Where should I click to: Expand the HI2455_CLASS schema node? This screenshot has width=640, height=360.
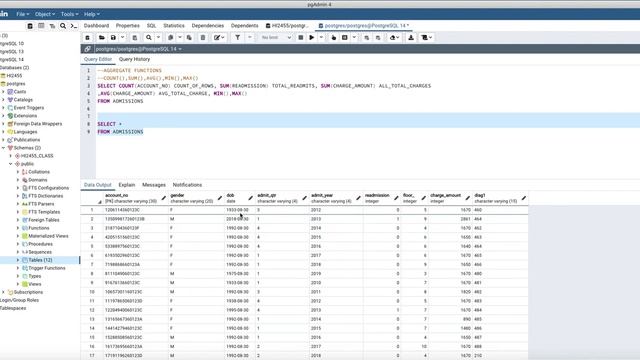pos(11,156)
